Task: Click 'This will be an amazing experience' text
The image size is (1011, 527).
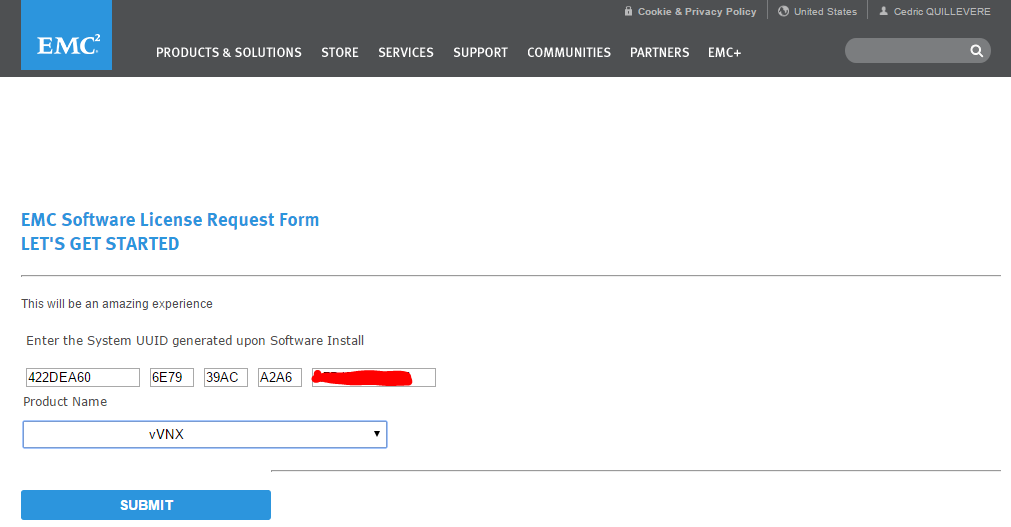Action: tap(117, 304)
